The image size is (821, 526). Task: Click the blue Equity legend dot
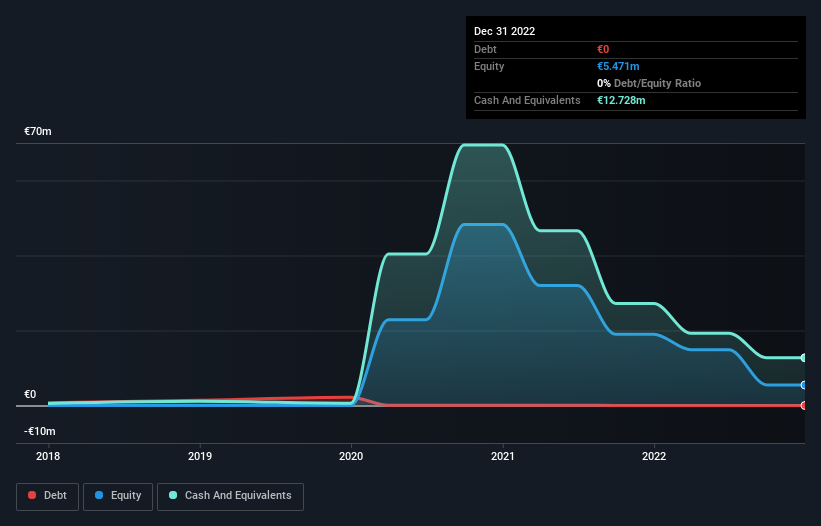click(x=99, y=495)
